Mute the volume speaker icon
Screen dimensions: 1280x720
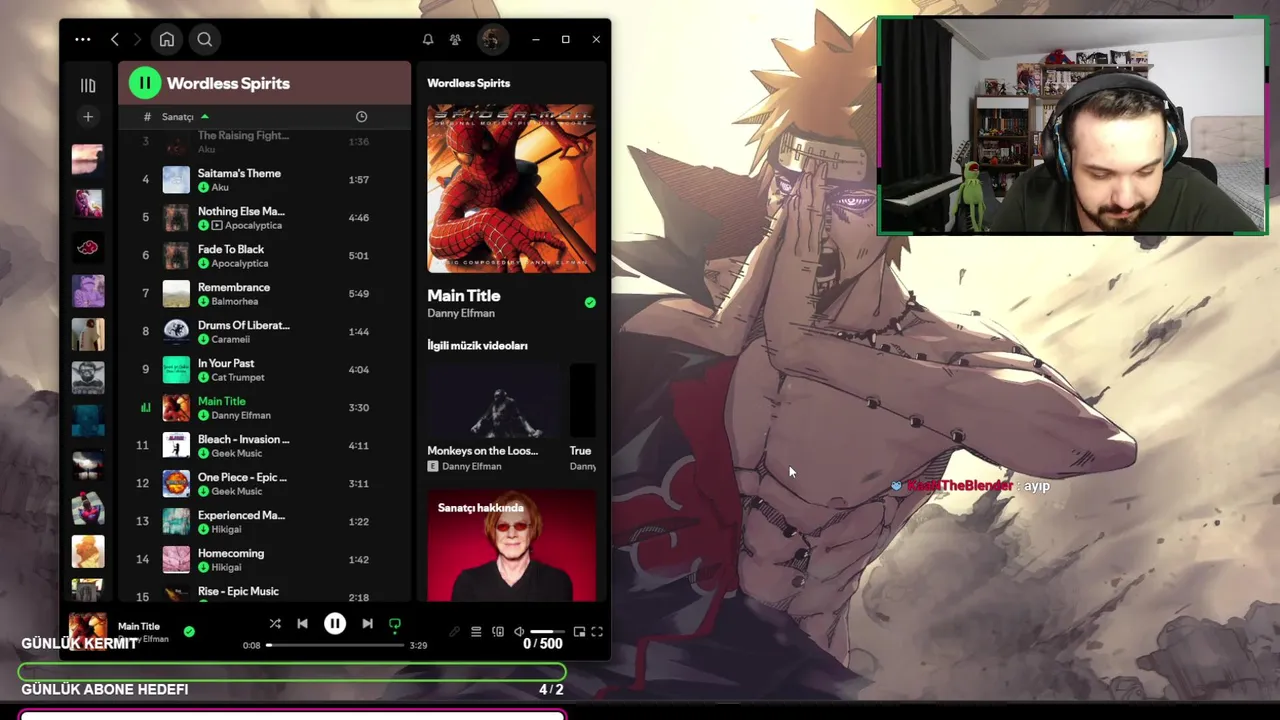[x=519, y=632]
